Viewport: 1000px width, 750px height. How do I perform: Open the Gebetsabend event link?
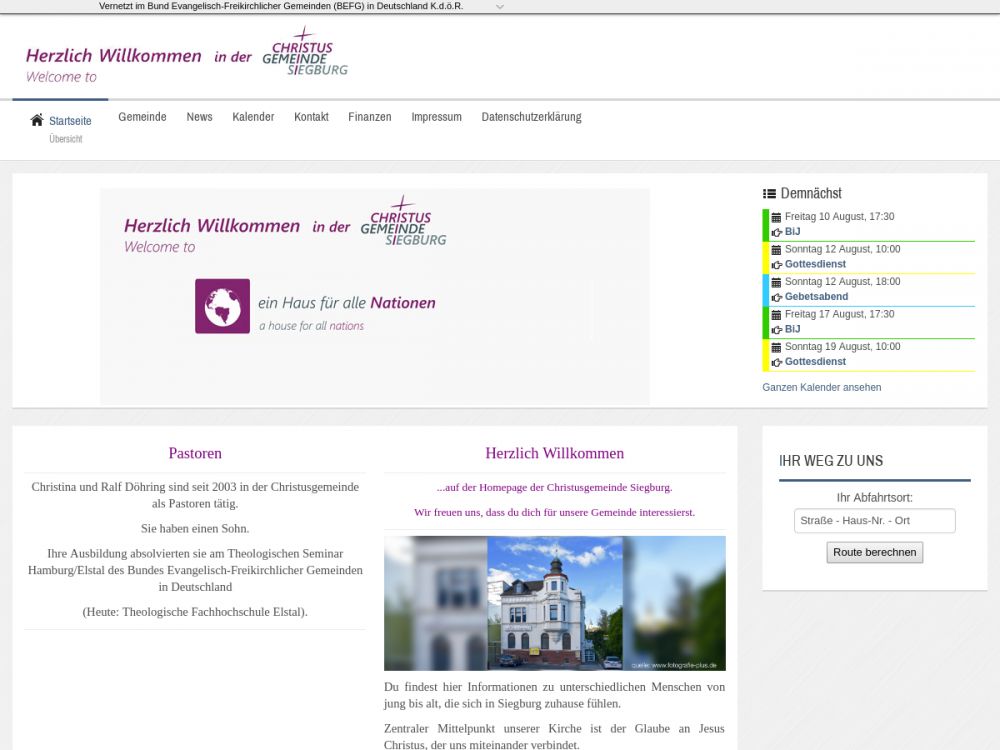coord(816,297)
